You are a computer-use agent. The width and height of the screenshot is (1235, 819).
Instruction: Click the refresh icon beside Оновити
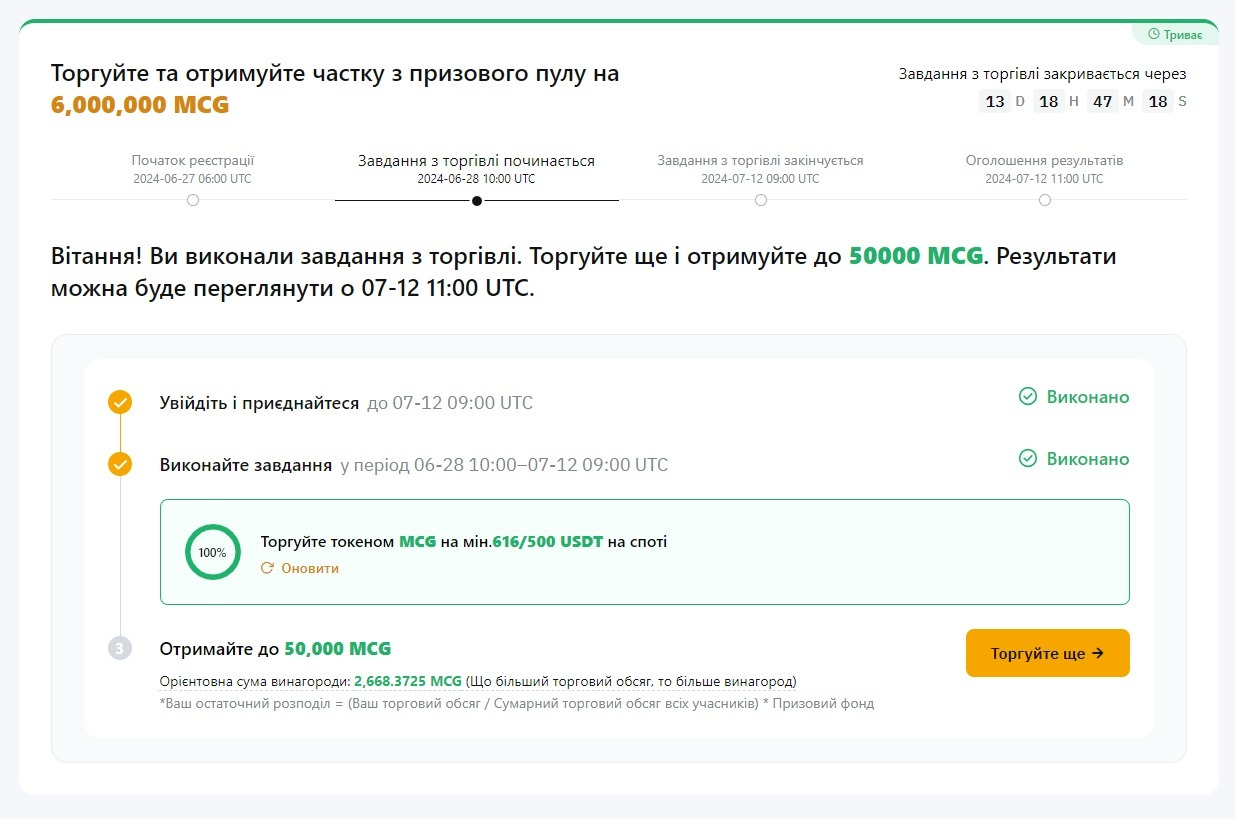pyautogui.click(x=267, y=568)
